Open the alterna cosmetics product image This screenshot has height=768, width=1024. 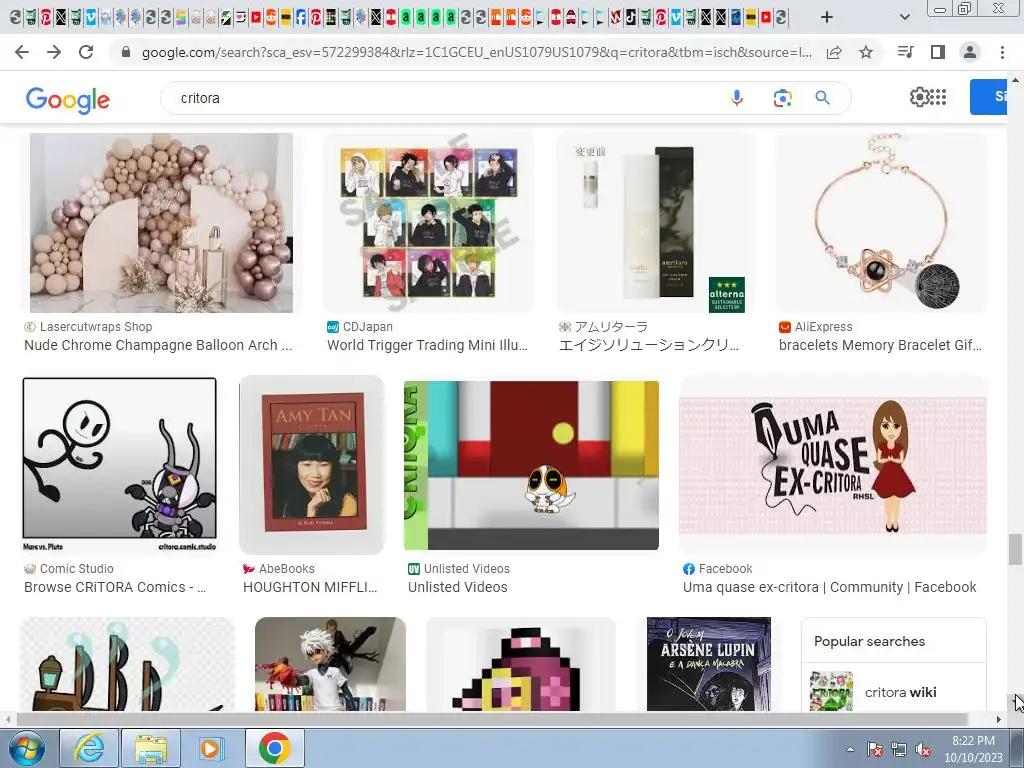tap(655, 223)
